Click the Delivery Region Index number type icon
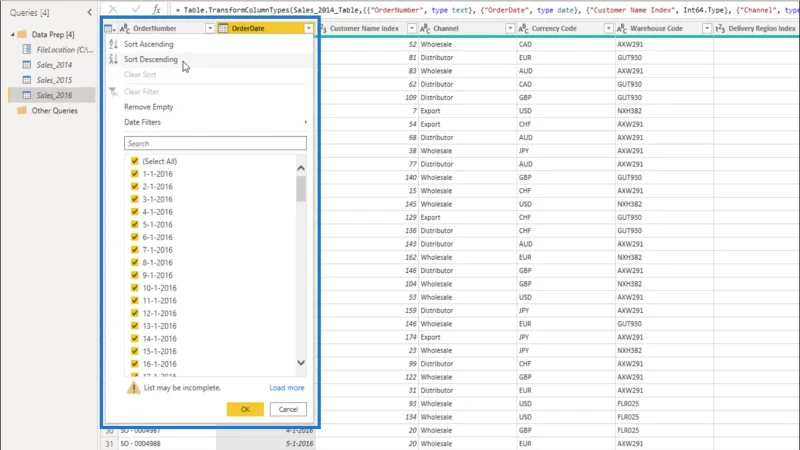The width and height of the screenshot is (800, 450). click(x=720, y=29)
